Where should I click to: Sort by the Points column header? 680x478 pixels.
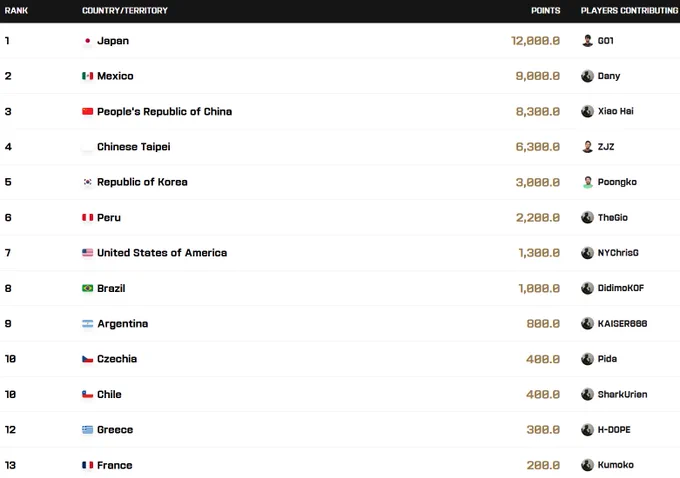tap(546, 10)
